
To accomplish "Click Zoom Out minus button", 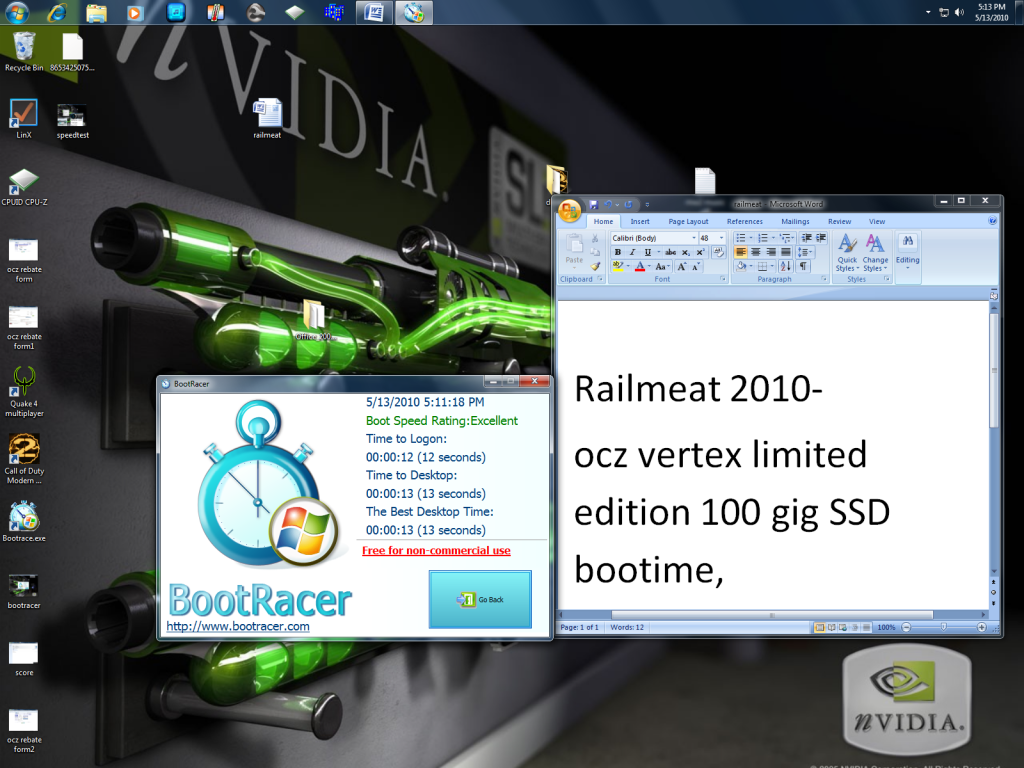I will pos(906,627).
